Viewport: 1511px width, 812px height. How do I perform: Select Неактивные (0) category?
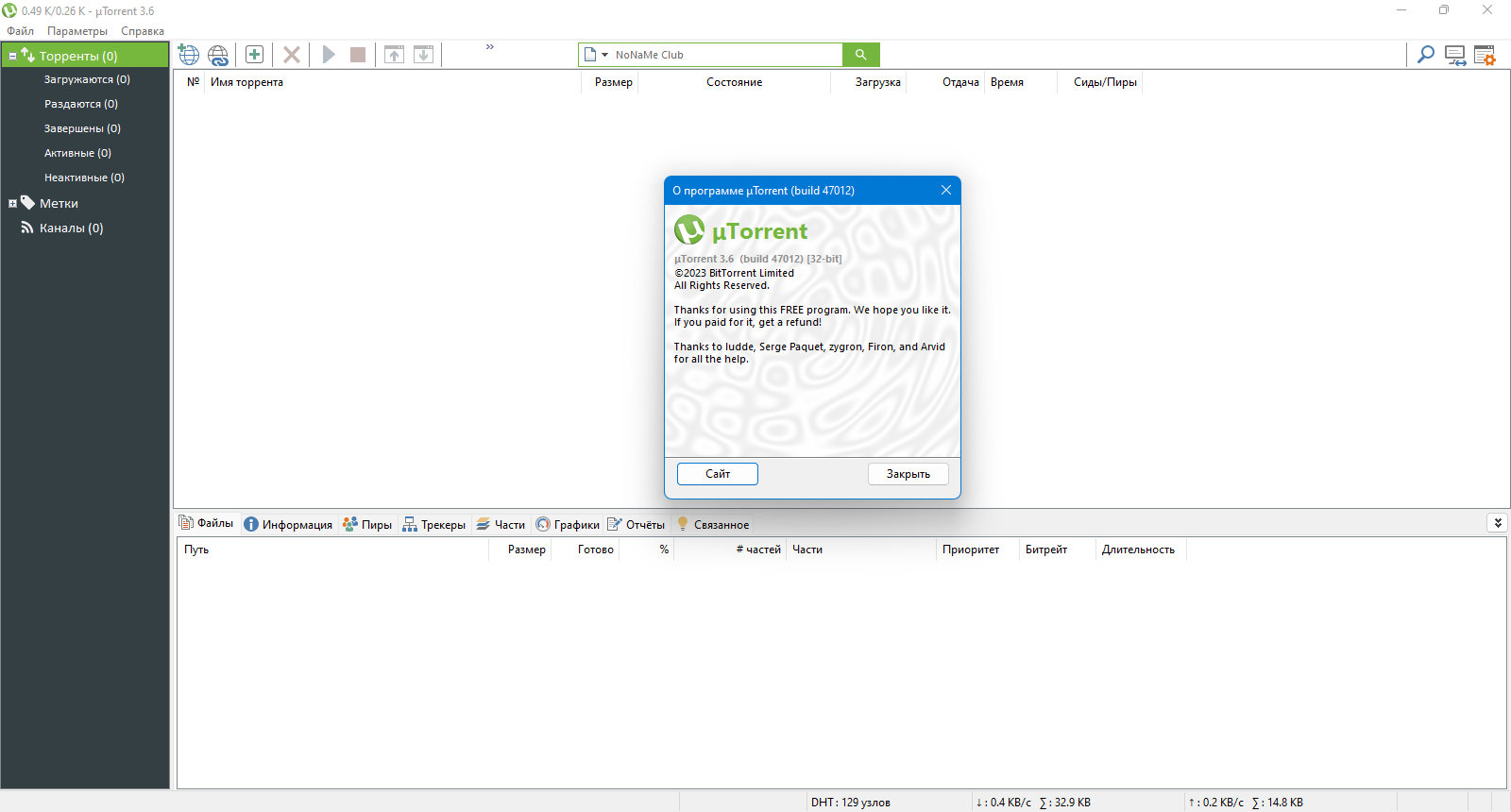84,178
